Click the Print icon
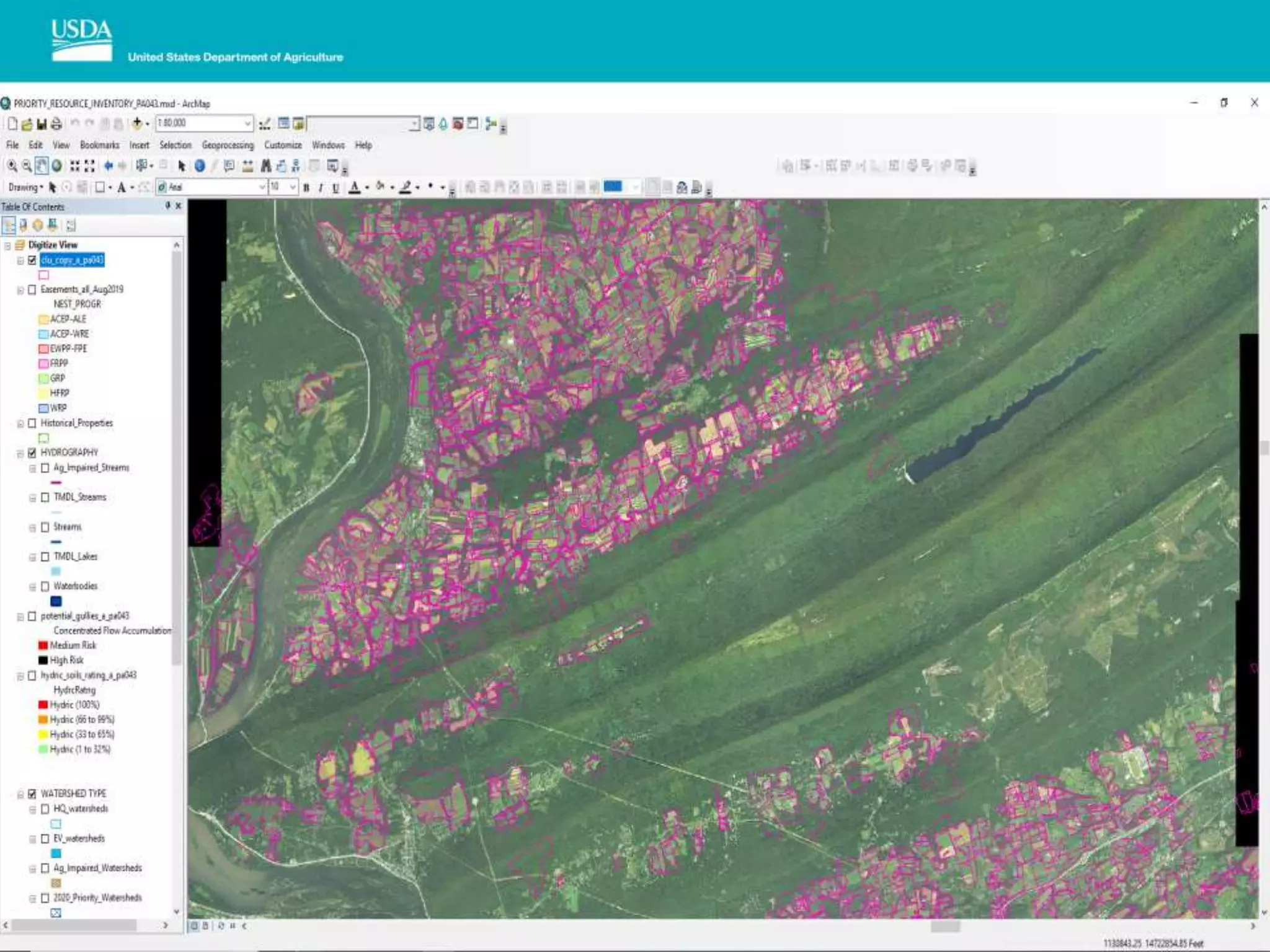The image size is (1270, 952). pyautogui.click(x=56, y=124)
